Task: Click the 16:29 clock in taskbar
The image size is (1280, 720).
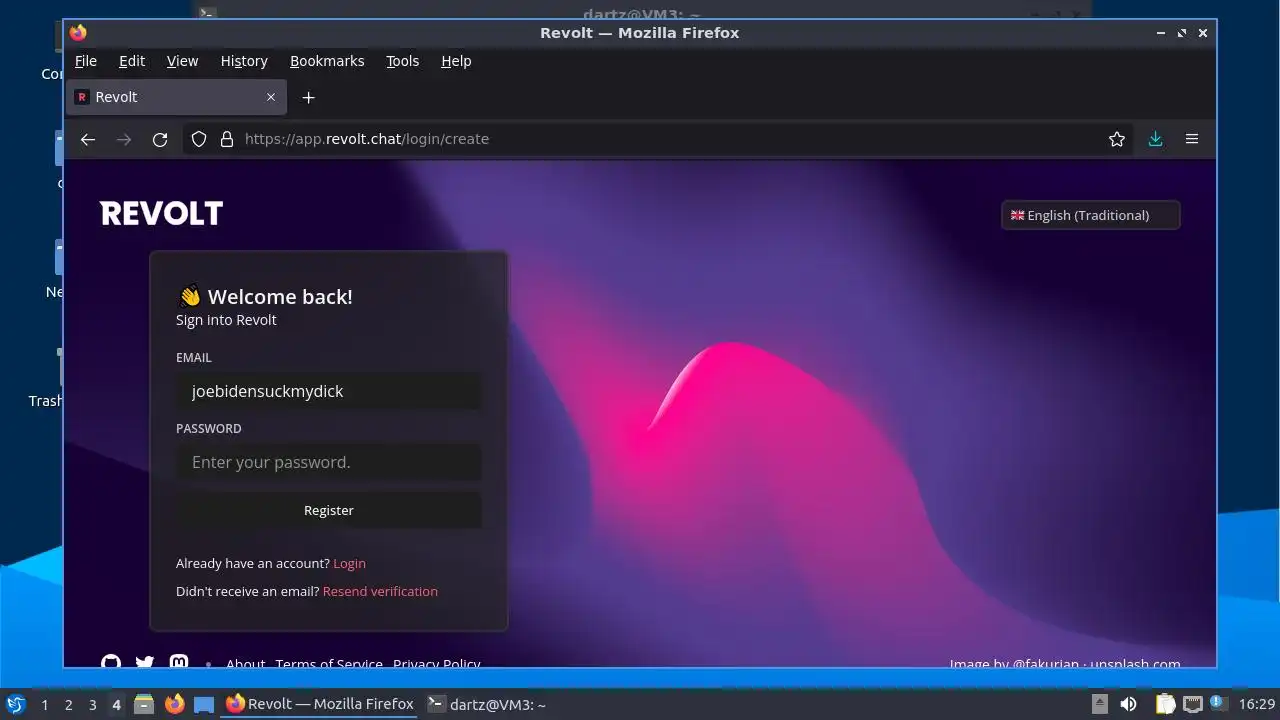Action: [1256, 704]
